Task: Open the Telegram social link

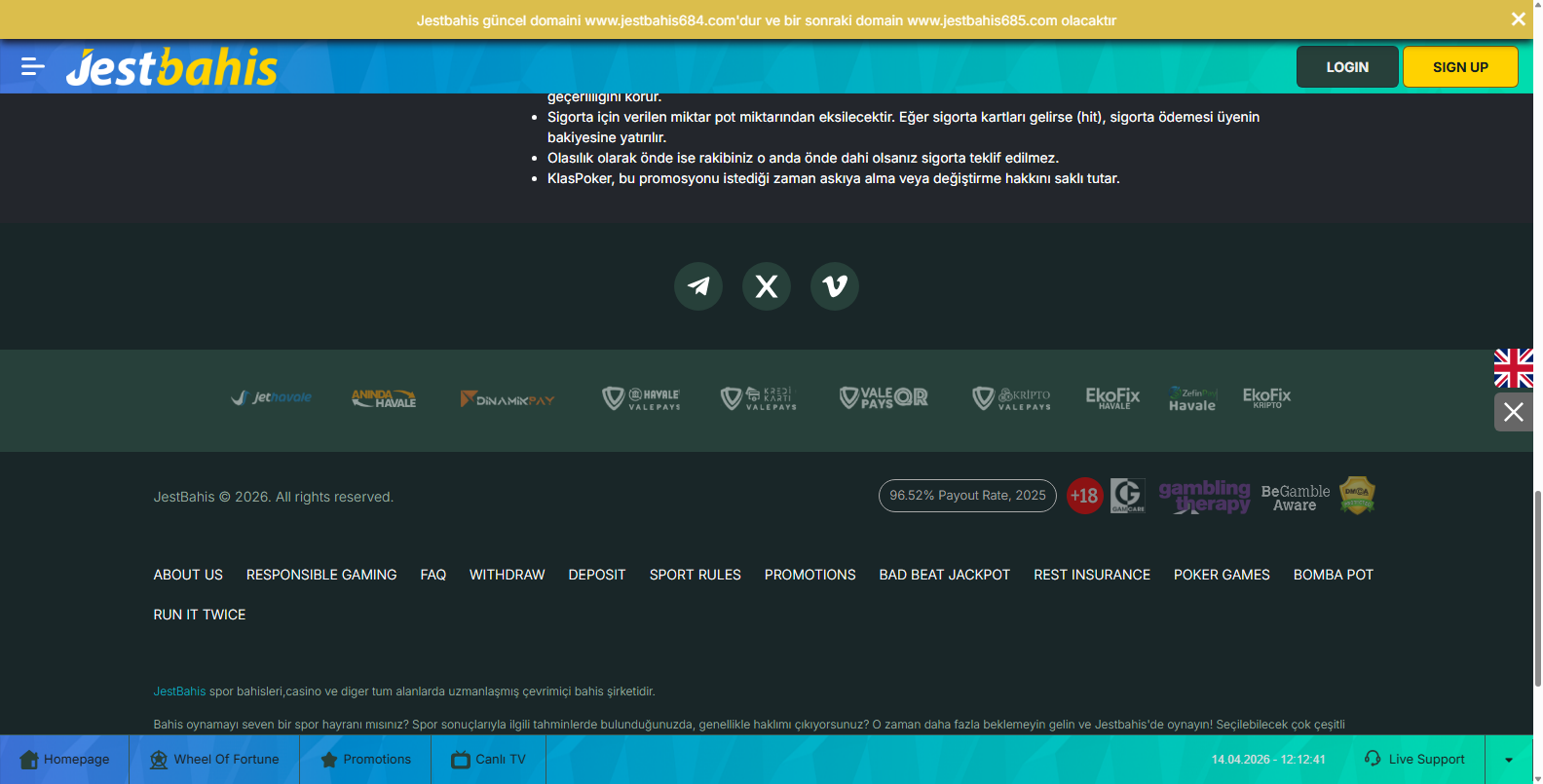Action: click(x=698, y=286)
